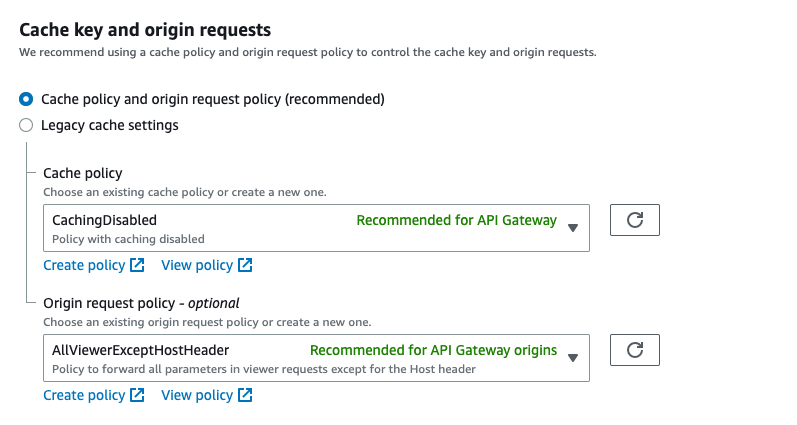This screenshot has width=797, height=425.
Task: Click 'Recommended for API Gateway origins' green label
Action: coord(433,350)
